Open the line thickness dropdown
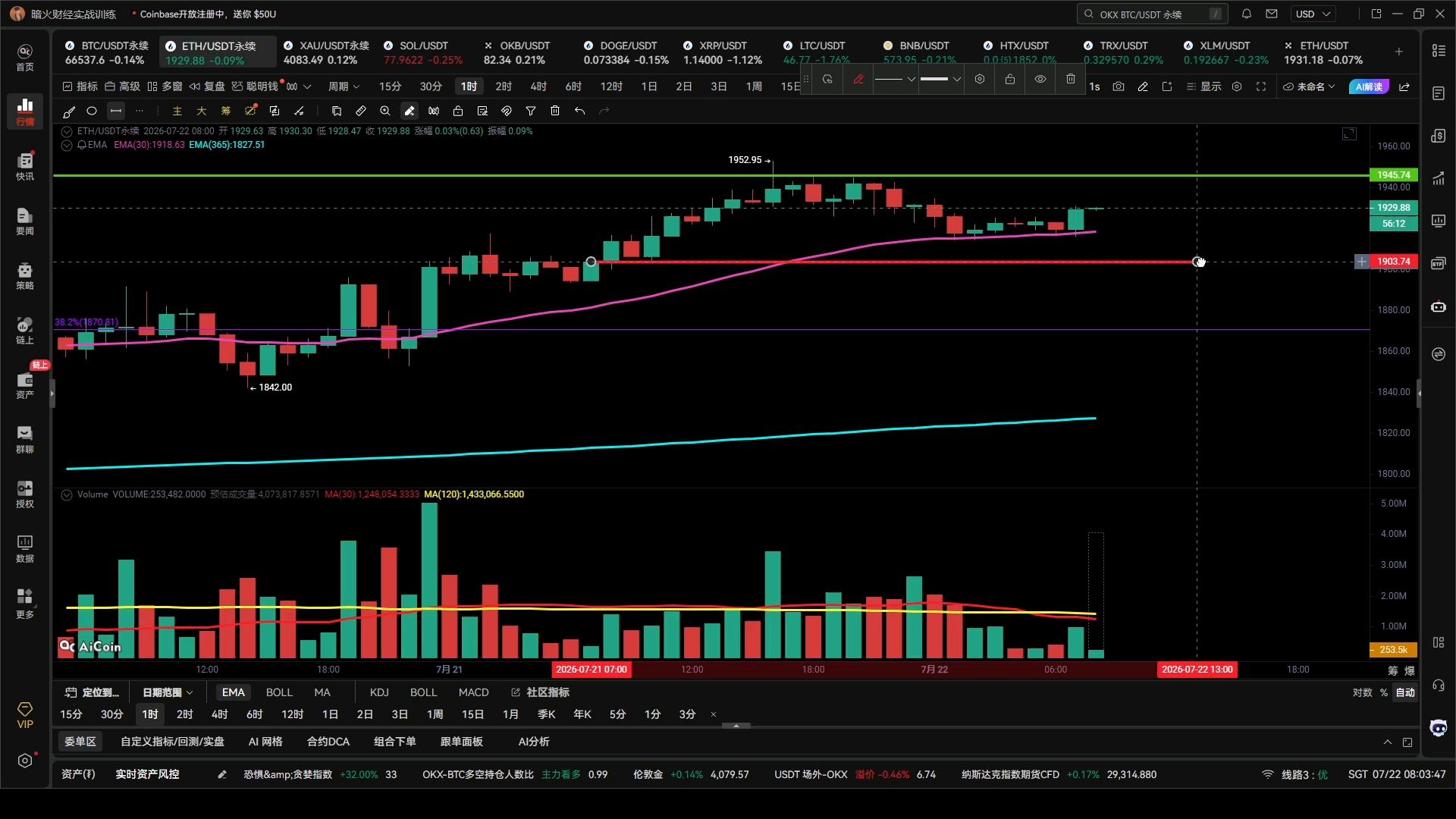1456x819 pixels. click(940, 79)
